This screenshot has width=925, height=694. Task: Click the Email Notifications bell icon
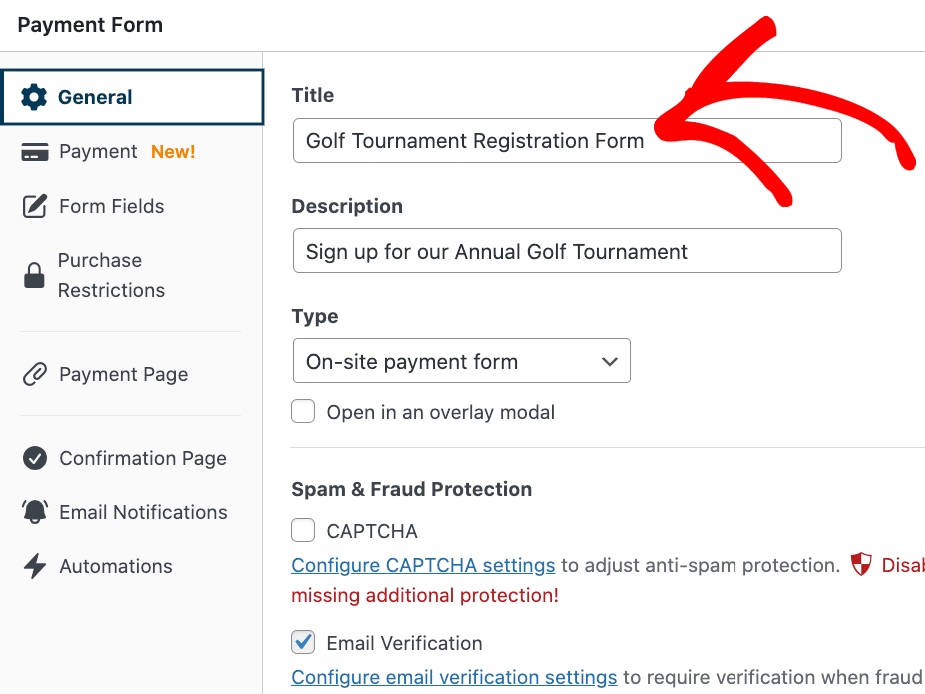pyautogui.click(x=35, y=512)
